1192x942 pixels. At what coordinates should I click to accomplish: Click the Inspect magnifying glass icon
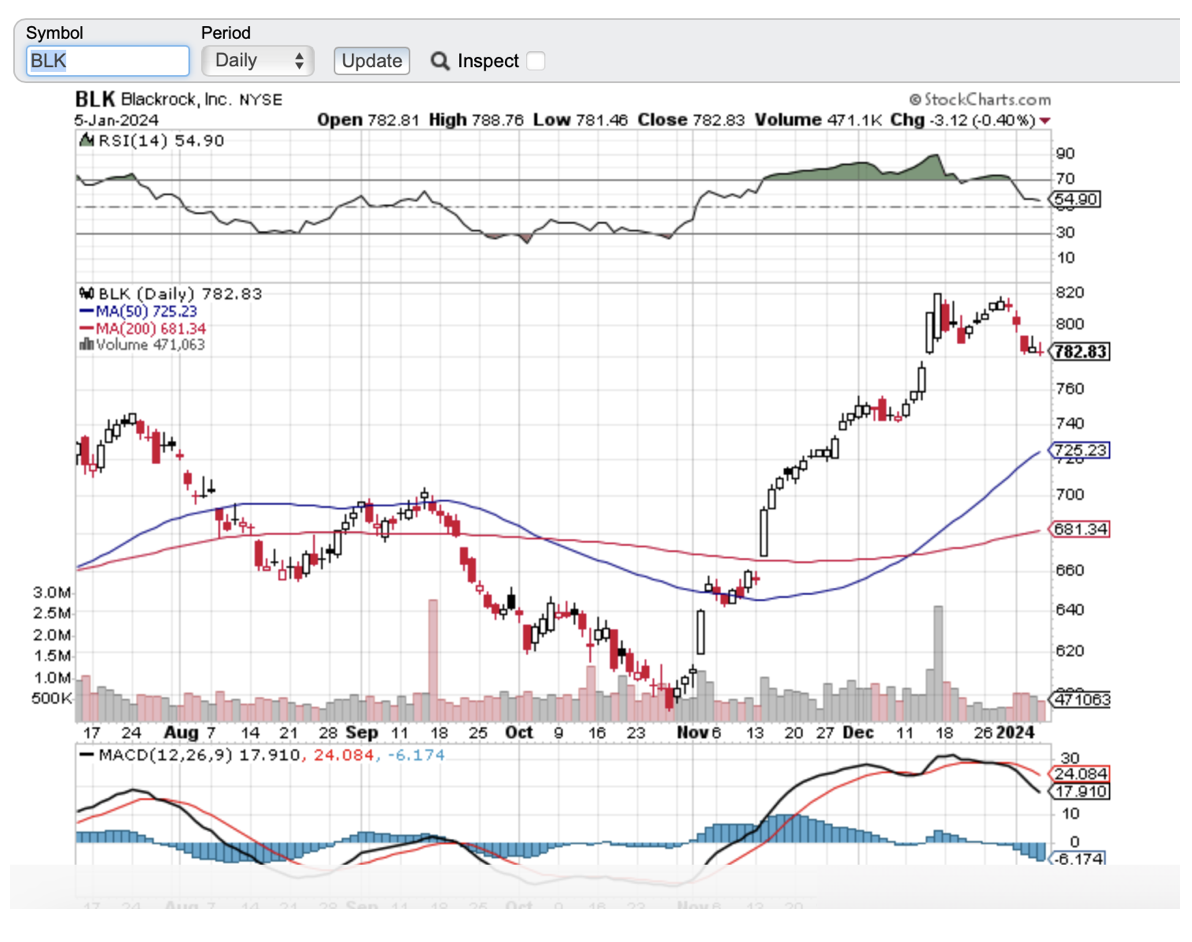[440, 61]
